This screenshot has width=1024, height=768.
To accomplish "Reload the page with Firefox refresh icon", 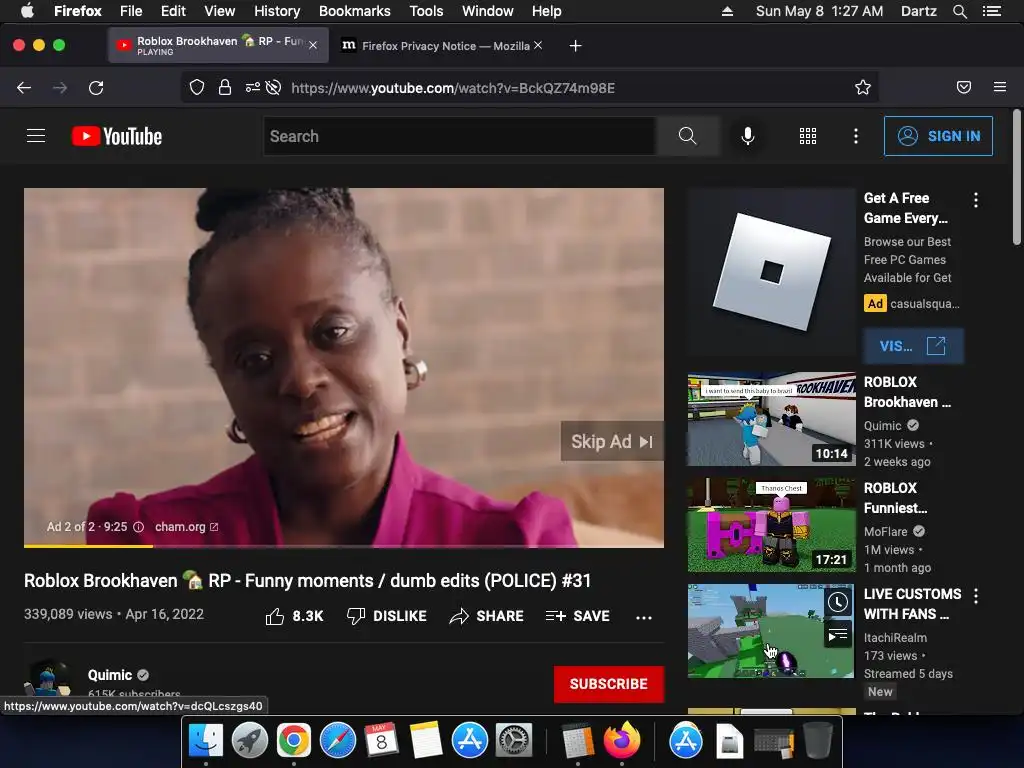I will tap(96, 88).
